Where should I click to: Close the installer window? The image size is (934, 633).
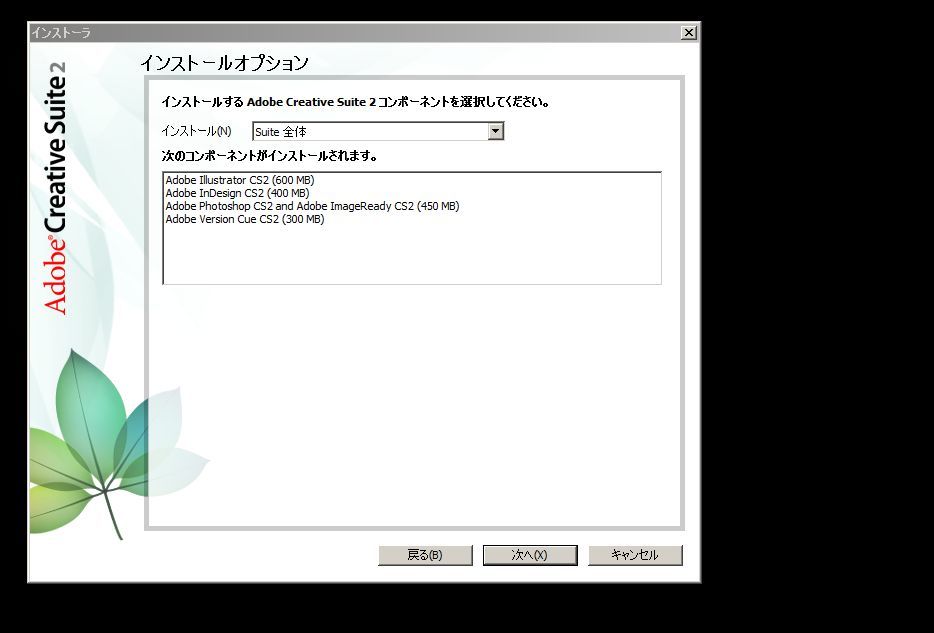coord(688,32)
